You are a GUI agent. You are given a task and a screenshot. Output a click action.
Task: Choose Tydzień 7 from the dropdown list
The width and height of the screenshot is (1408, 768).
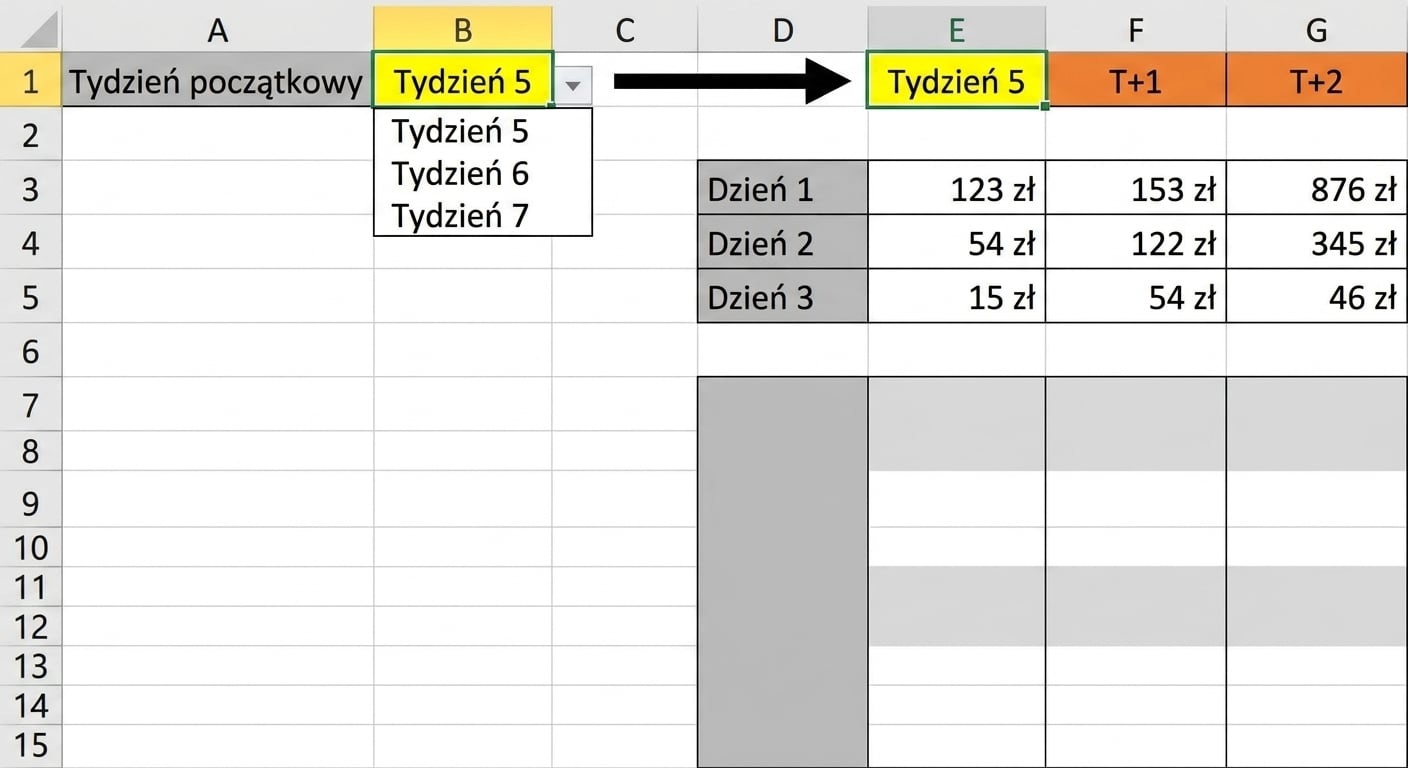point(461,215)
